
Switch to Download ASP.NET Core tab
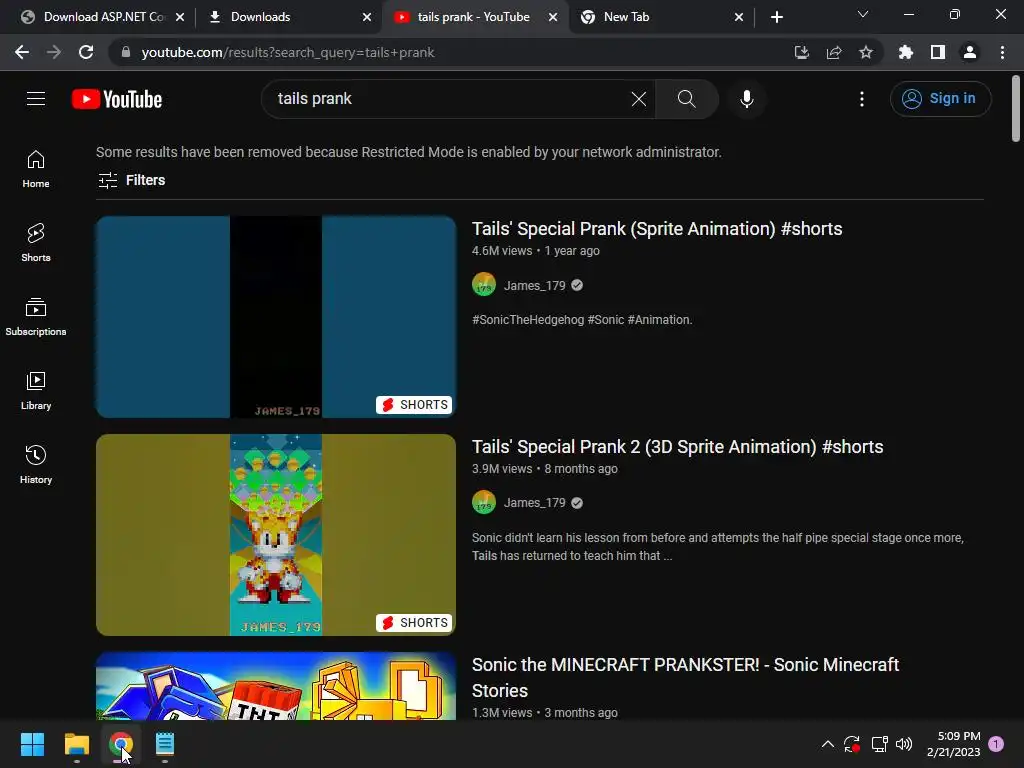tap(103, 17)
